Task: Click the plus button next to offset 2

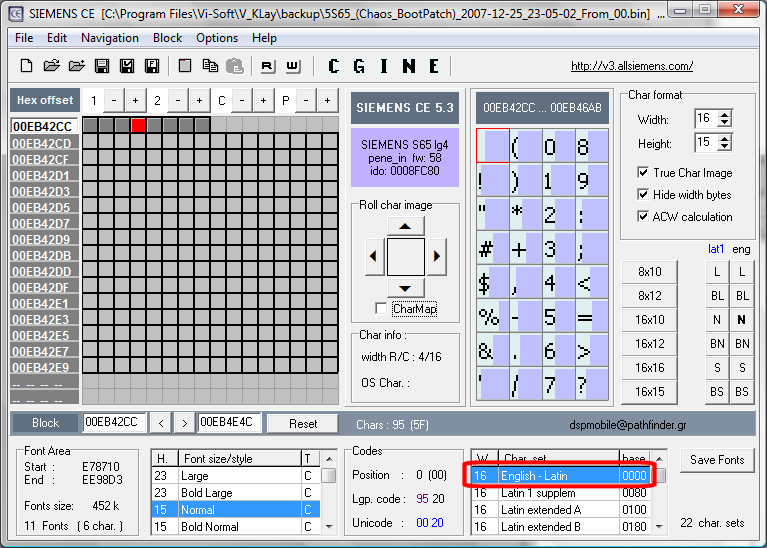Action: click(199, 101)
